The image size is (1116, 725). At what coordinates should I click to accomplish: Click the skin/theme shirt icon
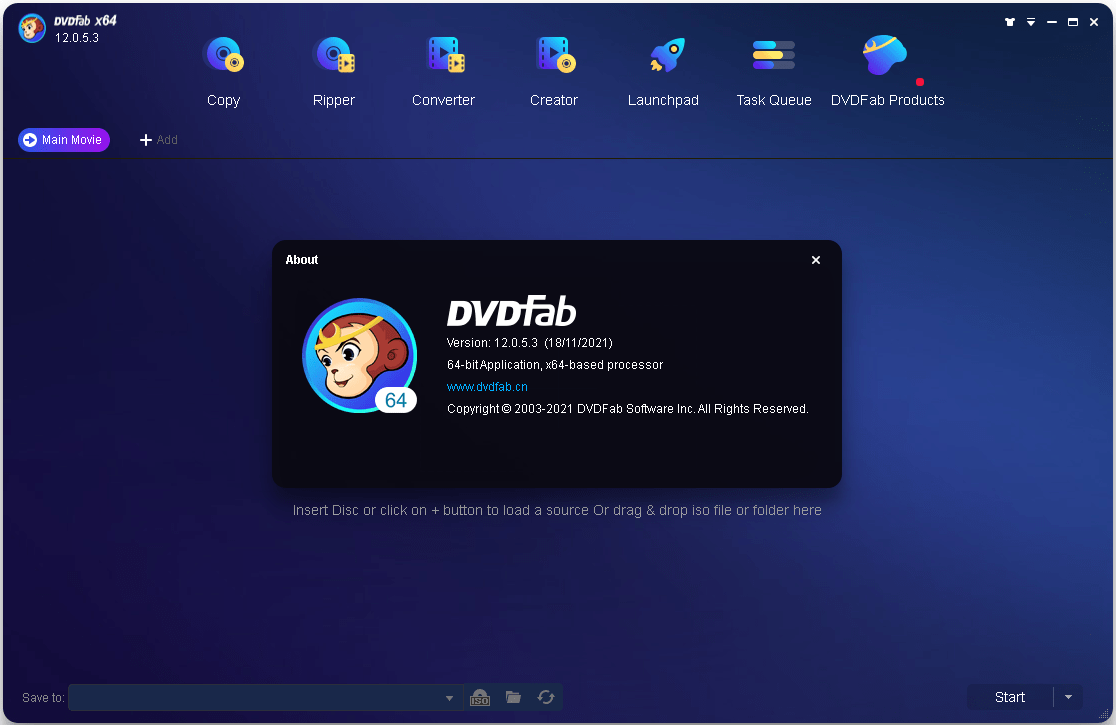tap(1009, 22)
